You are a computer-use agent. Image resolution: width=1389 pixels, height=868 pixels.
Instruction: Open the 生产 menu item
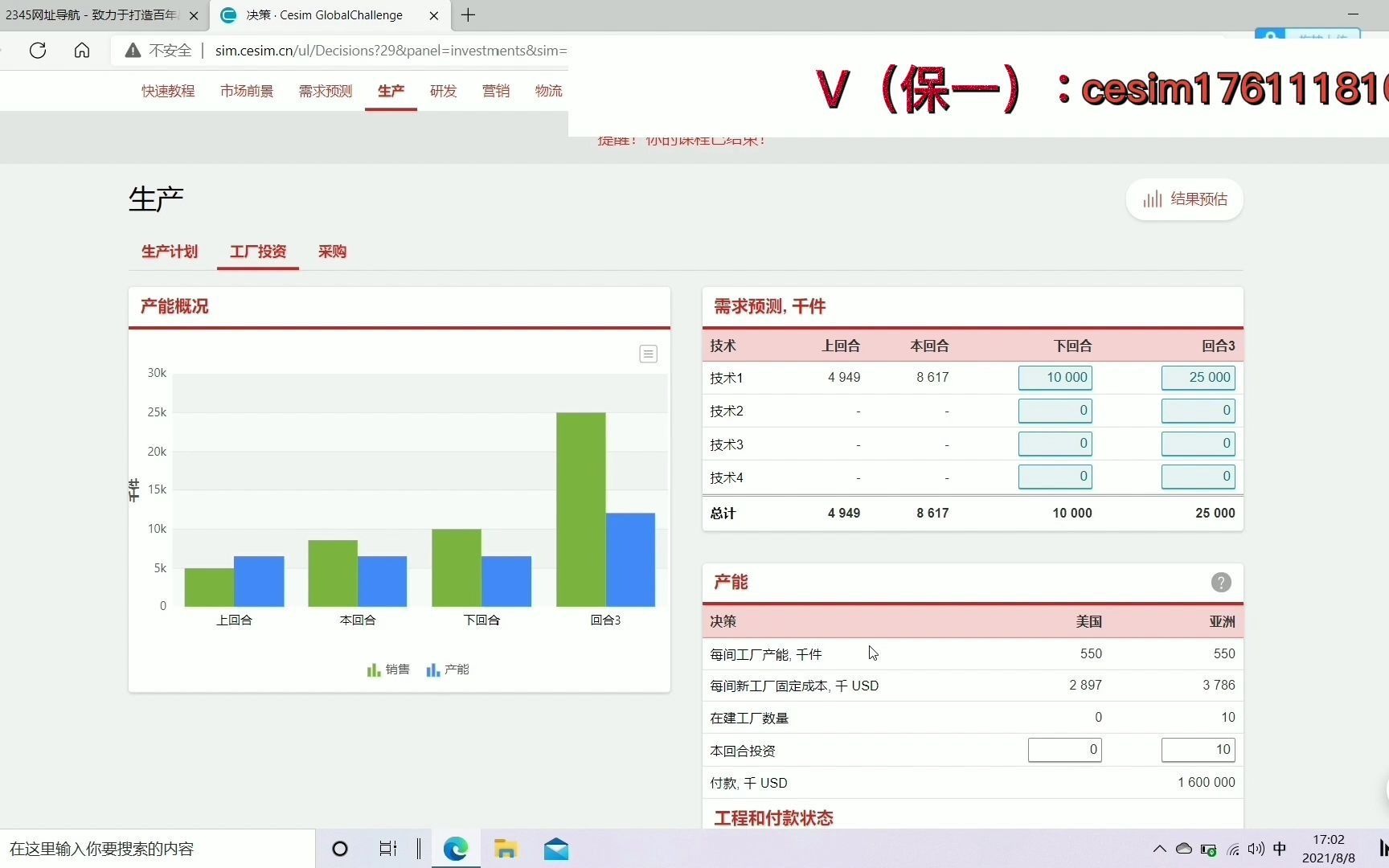pyautogui.click(x=391, y=91)
